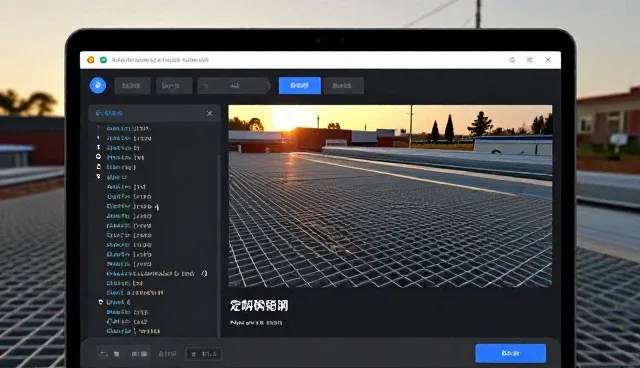Expand the lower tree group with arrow toggle
This screenshot has width=640, height=368.
pos(100,302)
